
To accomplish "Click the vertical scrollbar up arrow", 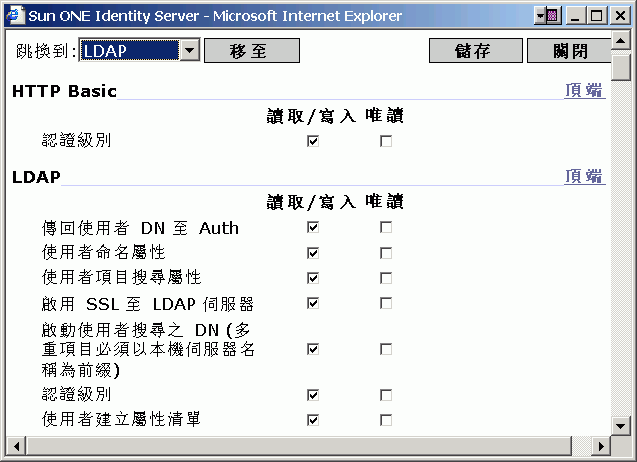I will (621, 40).
